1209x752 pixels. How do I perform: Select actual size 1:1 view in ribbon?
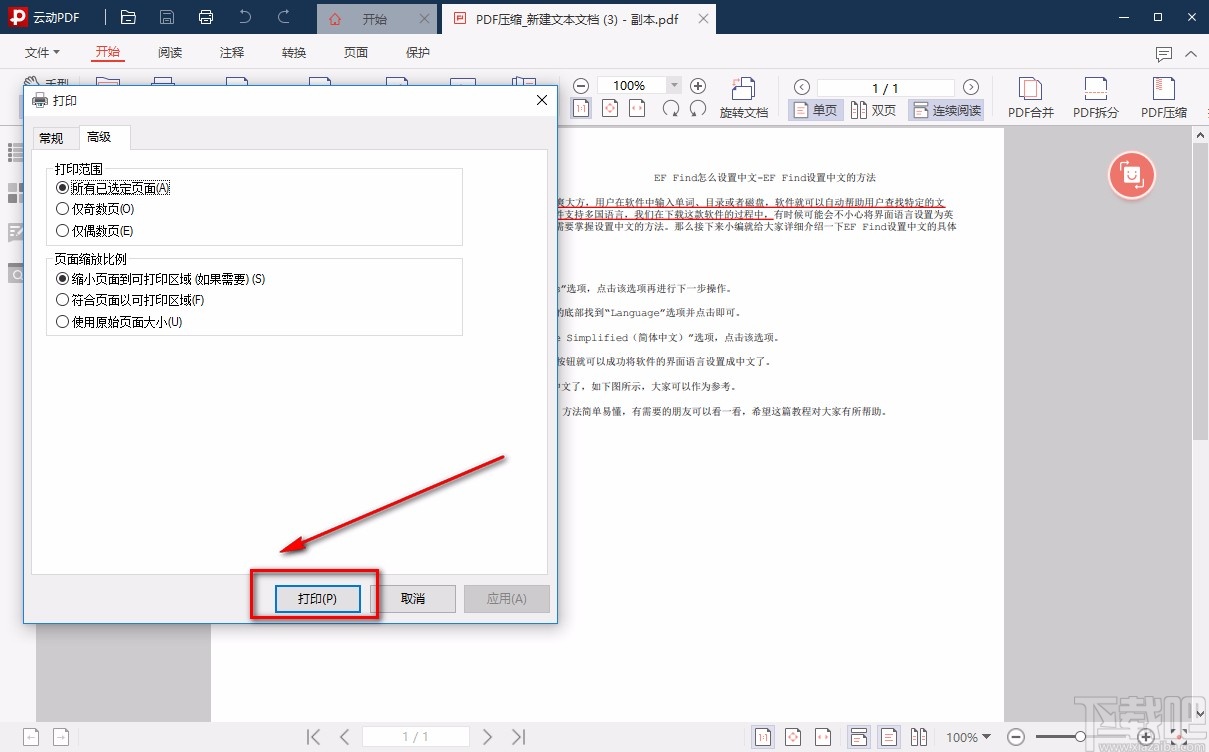581,109
